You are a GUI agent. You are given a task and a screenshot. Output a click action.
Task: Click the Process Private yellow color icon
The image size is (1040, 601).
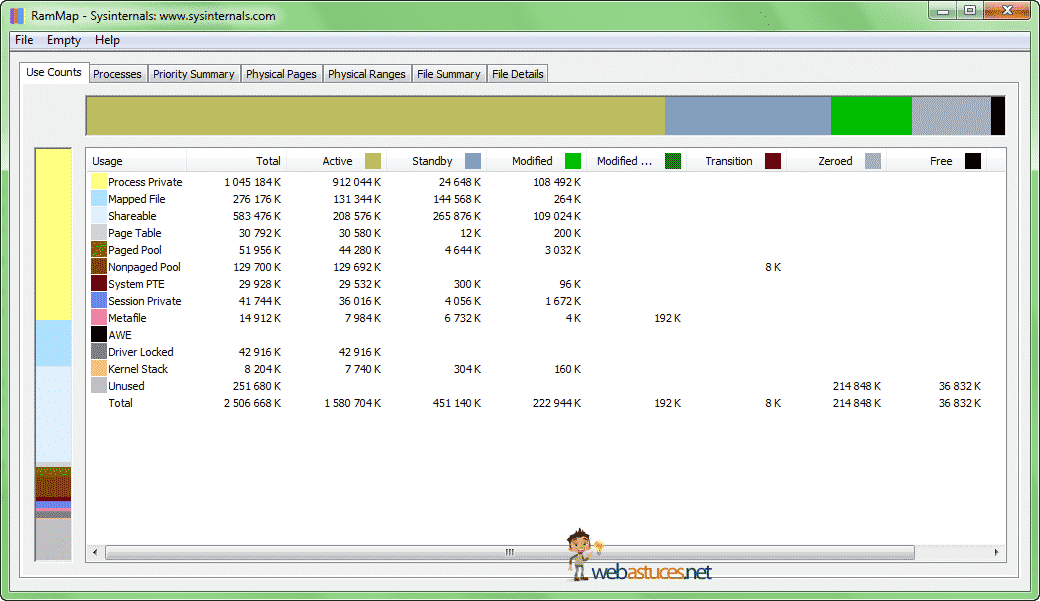[99, 182]
